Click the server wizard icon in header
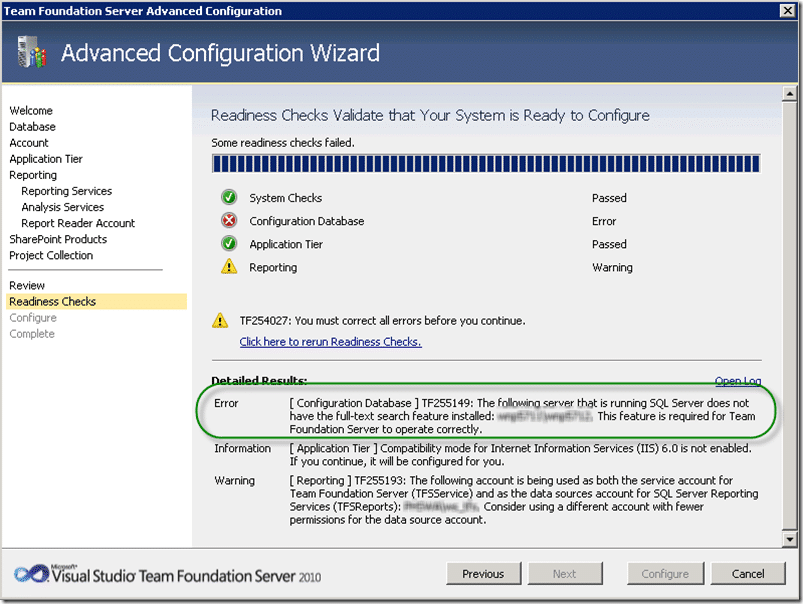803x604 pixels. point(31,52)
